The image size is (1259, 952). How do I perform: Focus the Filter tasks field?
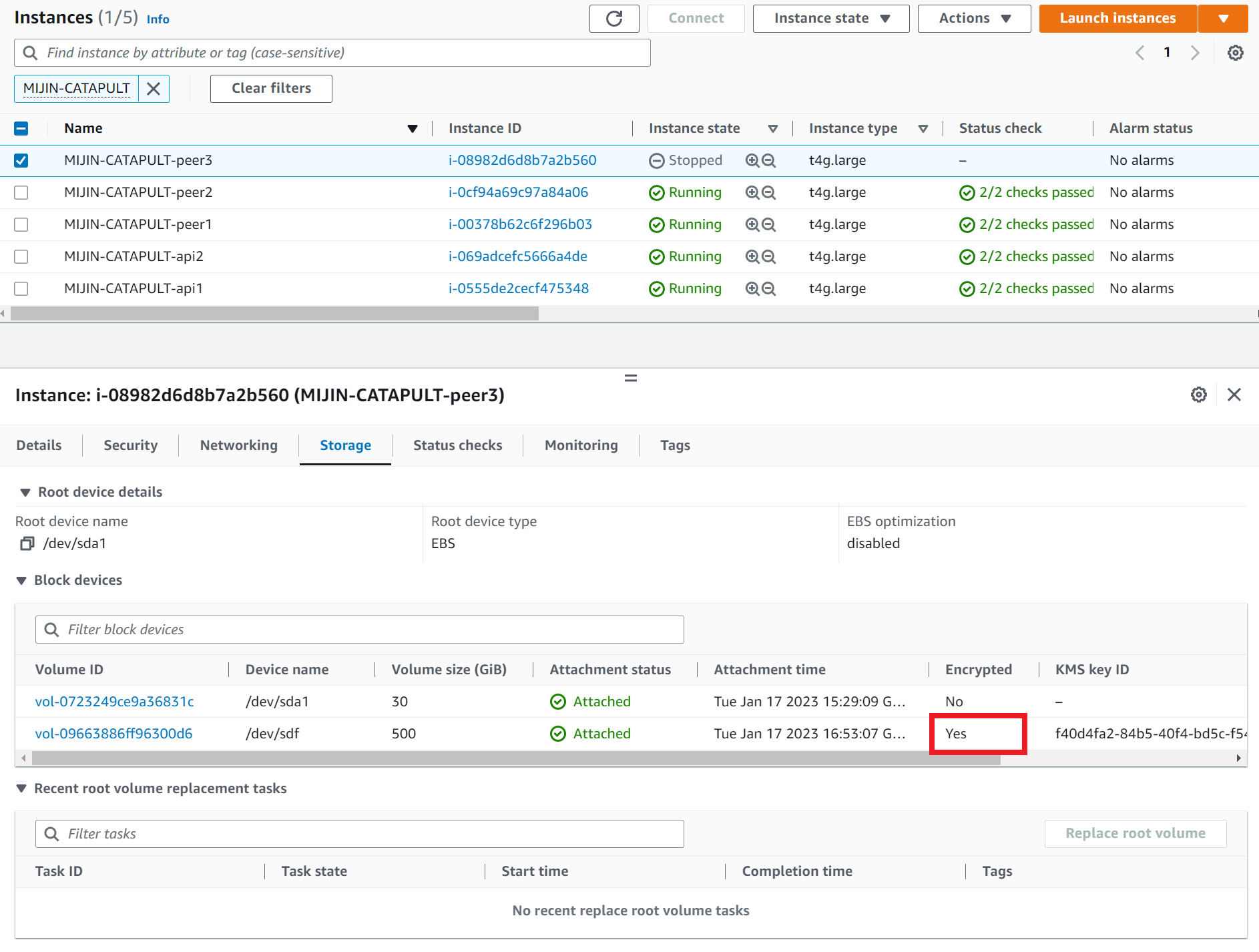[360, 834]
